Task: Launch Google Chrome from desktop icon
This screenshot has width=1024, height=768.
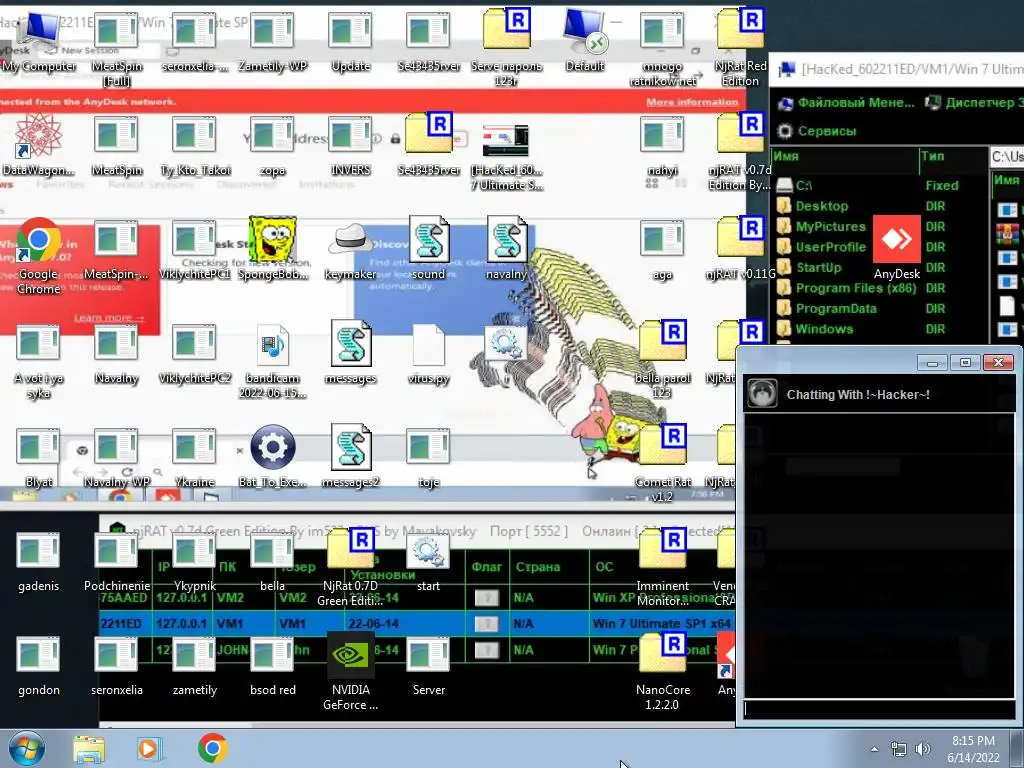Action: (x=39, y=256)
